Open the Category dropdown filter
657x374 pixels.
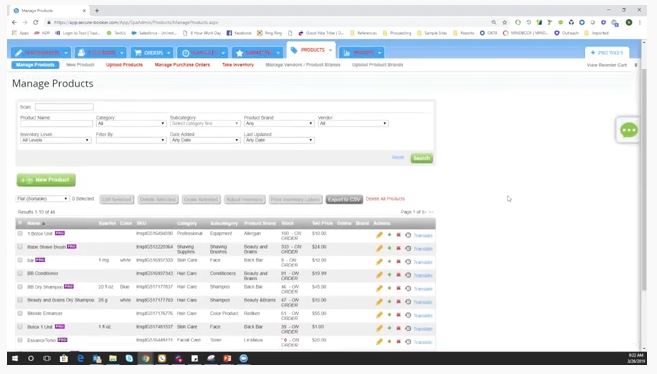131,124
